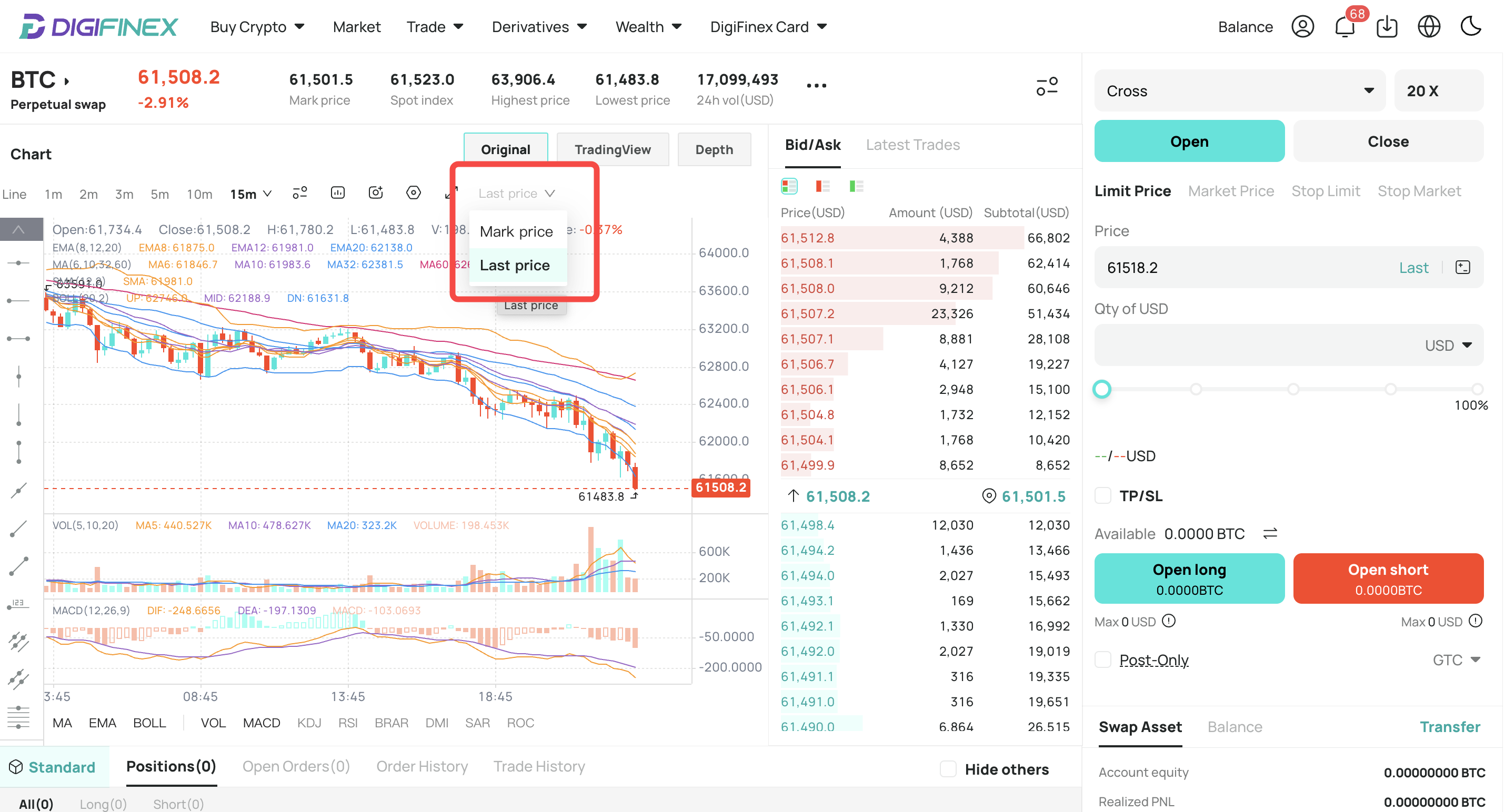Click transfer arrows next to Available balance

pos(1270,534)
